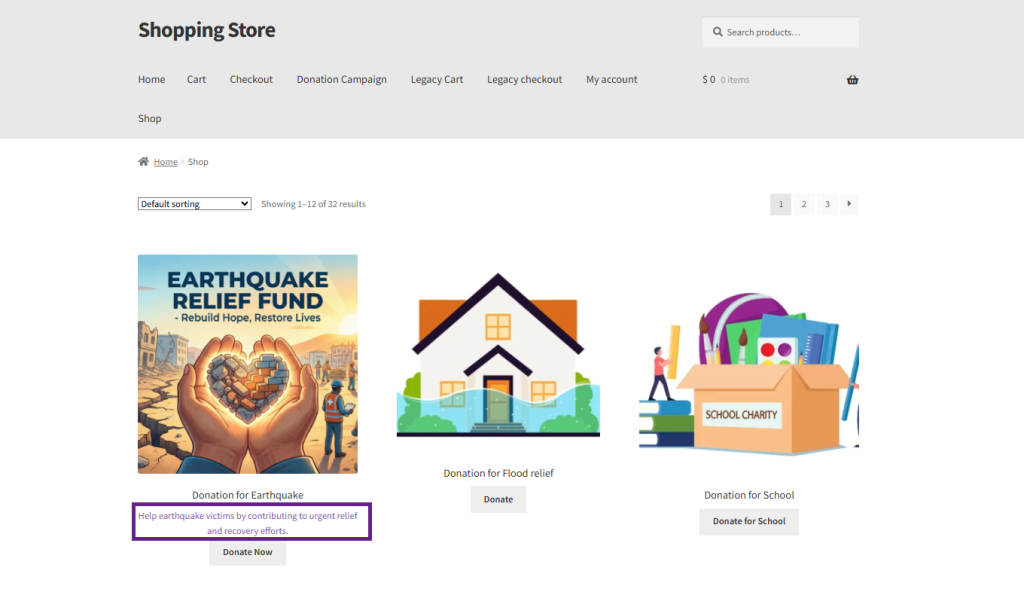This screenshot has height=592, width=1024.
Task: Click the Home breadcrumb link
Action: pyautogui.click(x=166, y=162)
